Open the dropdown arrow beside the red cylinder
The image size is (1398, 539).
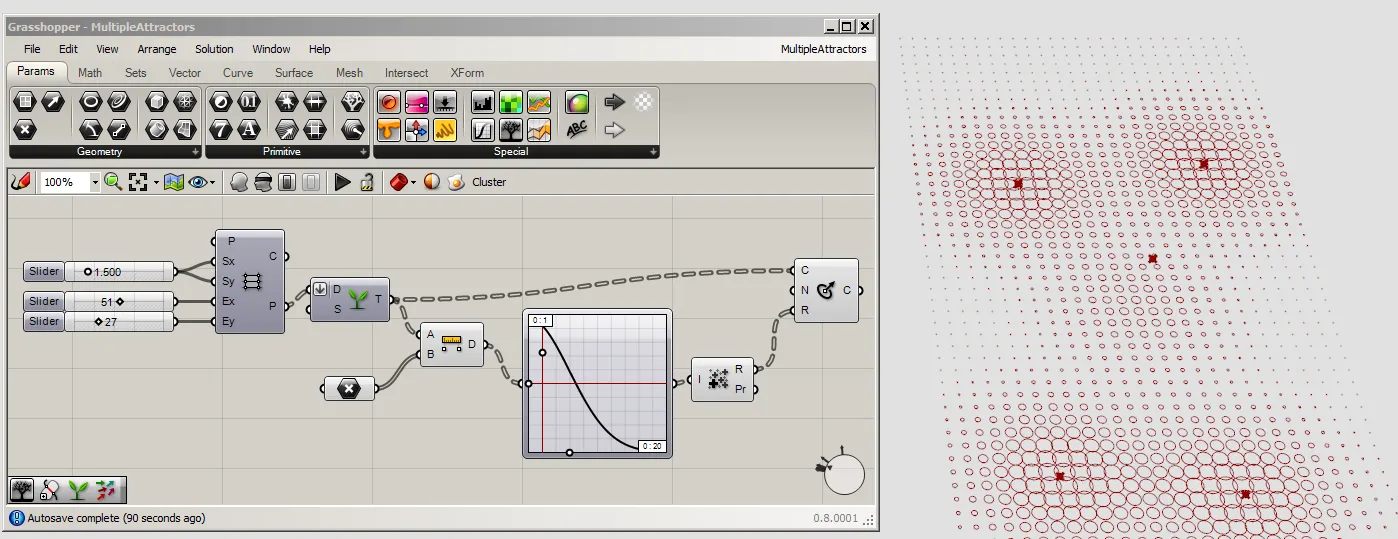click(x=413, y=182)
